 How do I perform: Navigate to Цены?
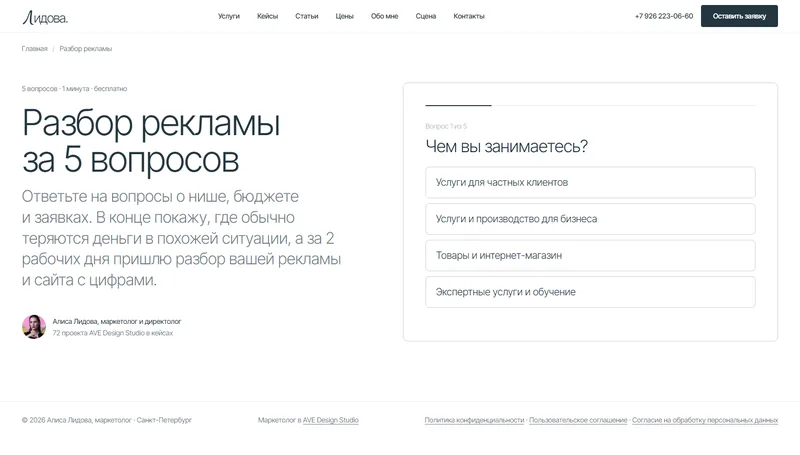point(344,16)
